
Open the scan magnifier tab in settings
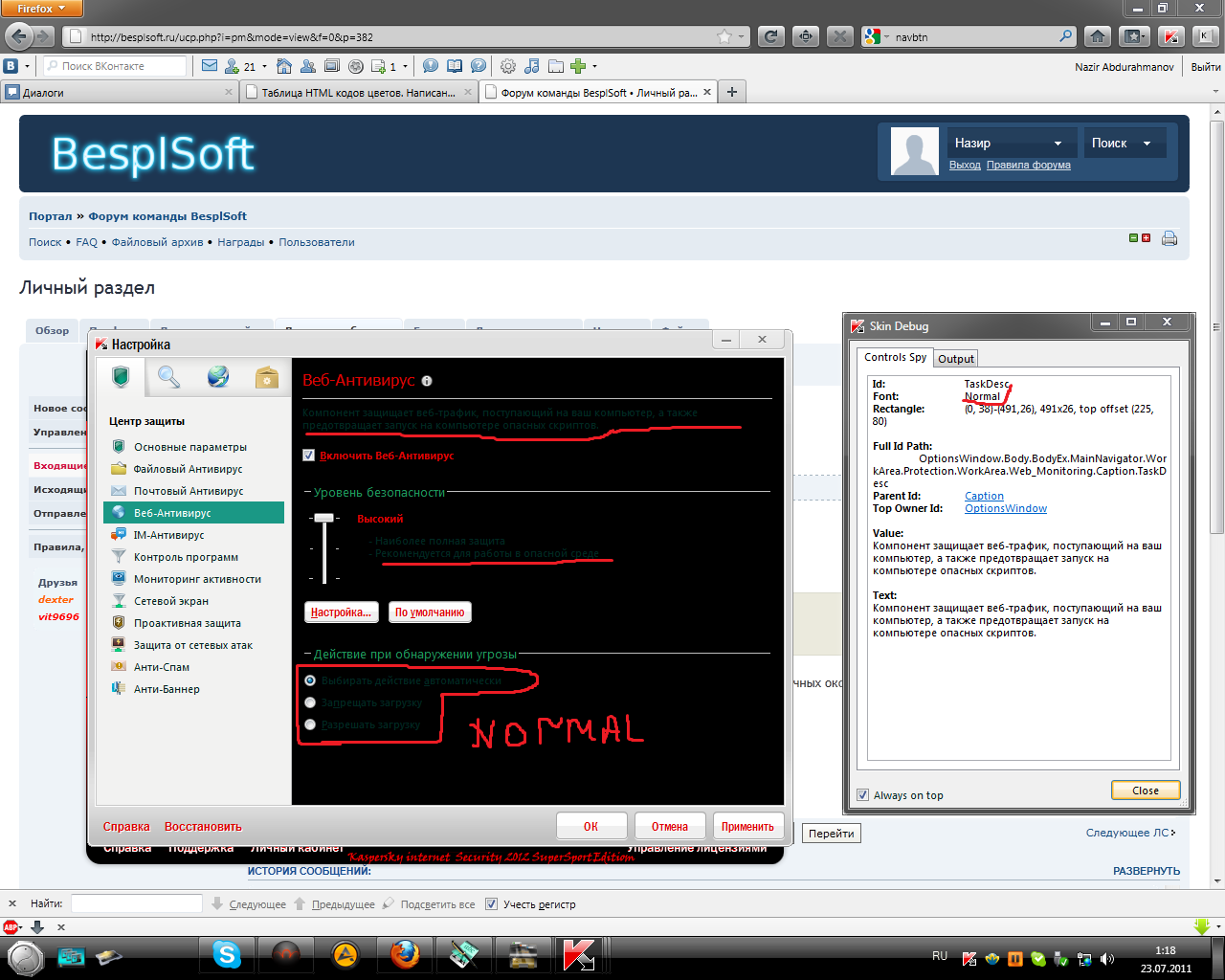tap(169, 377)
